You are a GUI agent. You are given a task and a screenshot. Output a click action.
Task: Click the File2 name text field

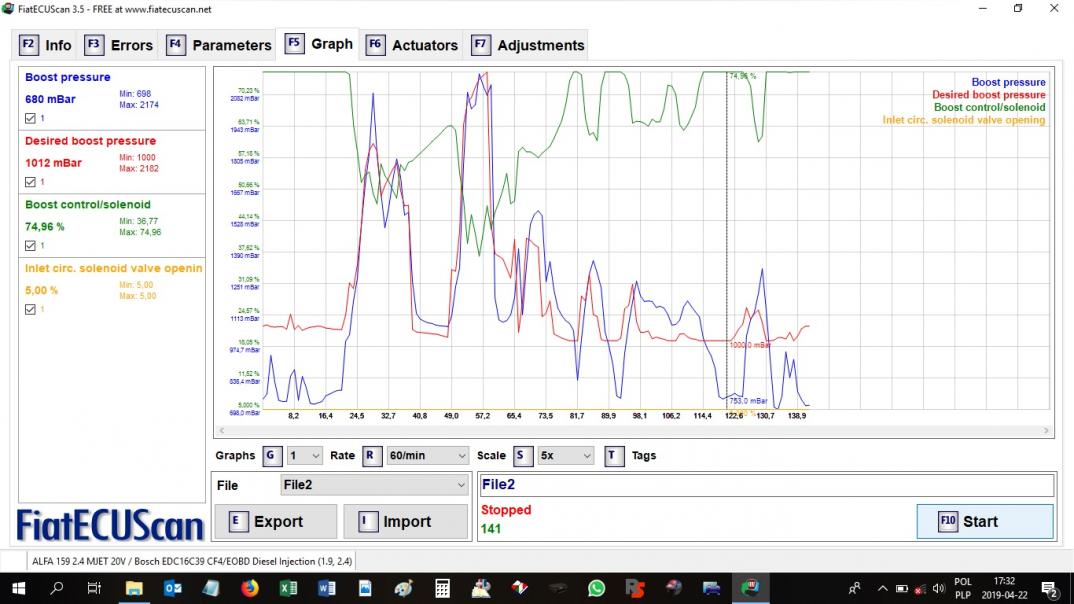coord(766,485)
